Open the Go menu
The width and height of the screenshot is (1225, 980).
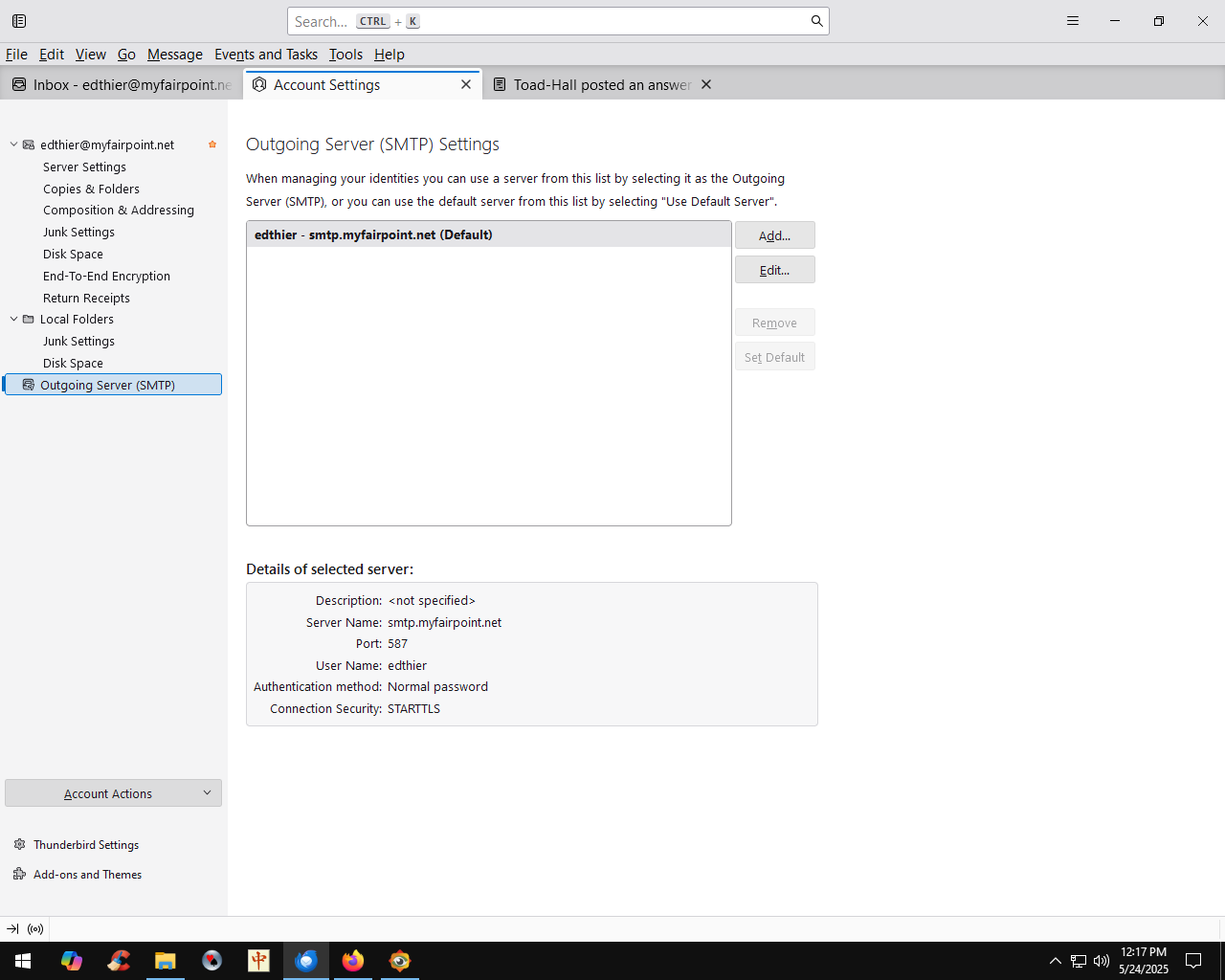pos(126,55)
